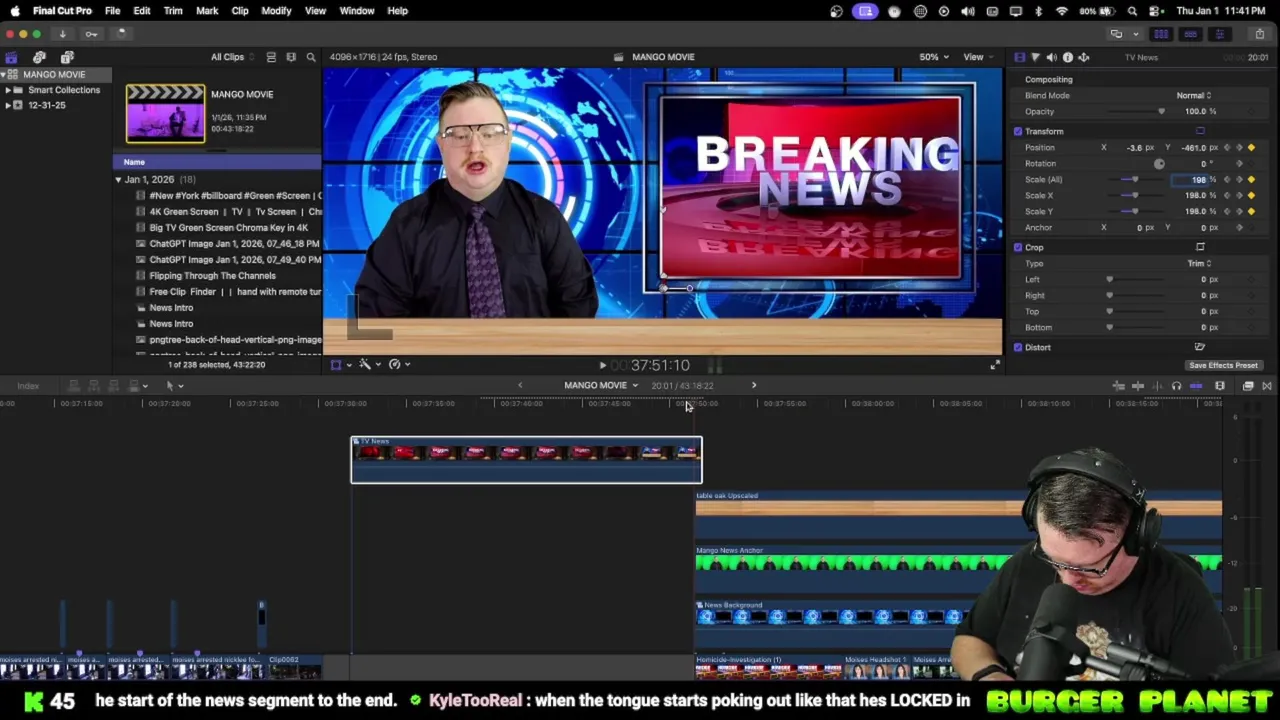The height and width of the screenshot is (720, 1280).
Task: Click the Transform on-screen controls icon
Action: 1200,131
